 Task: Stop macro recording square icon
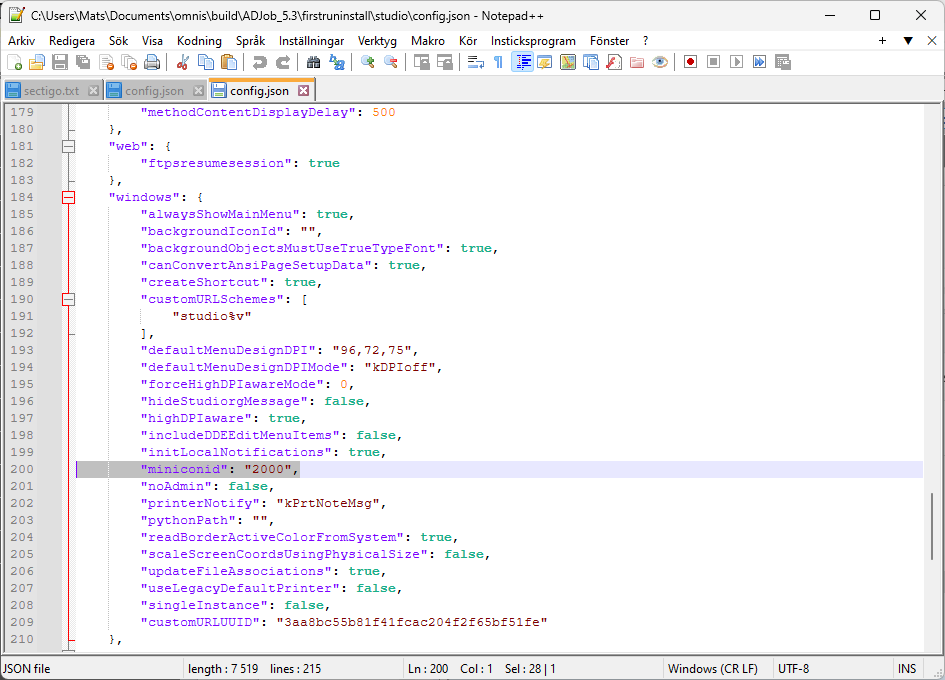coord(714,62)
